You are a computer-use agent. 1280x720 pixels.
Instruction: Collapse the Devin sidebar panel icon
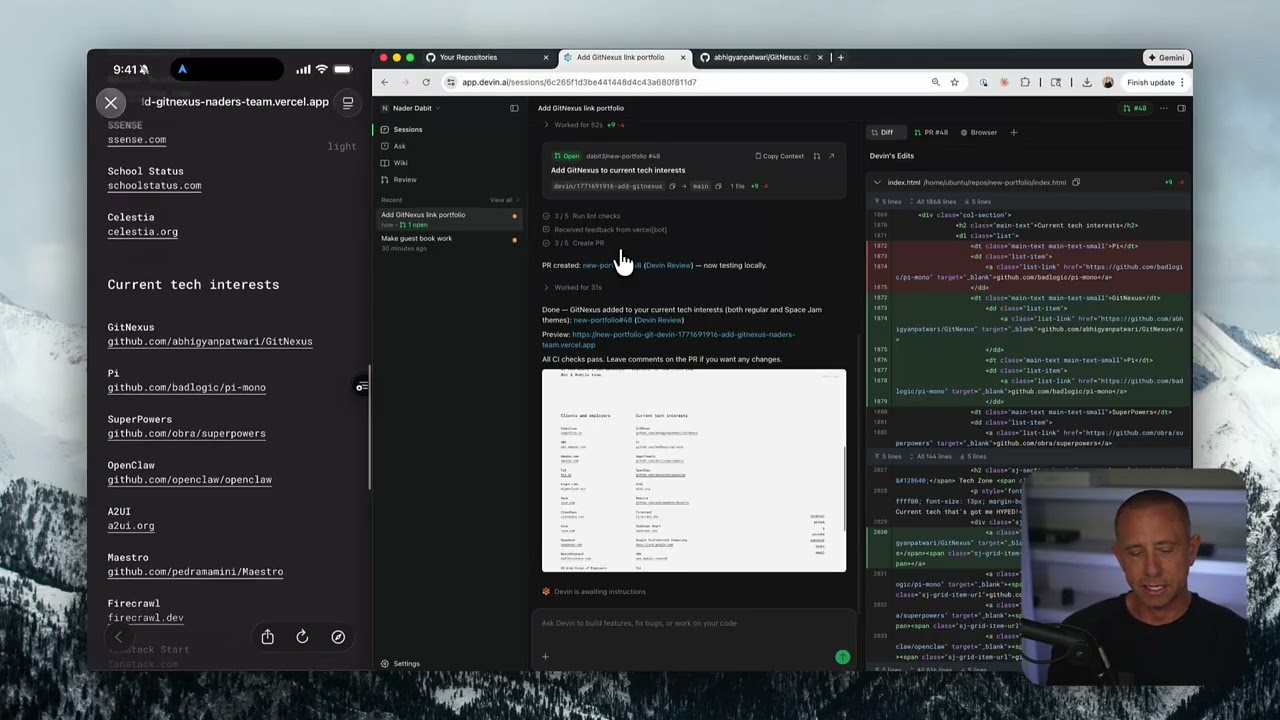pos(514,108)
